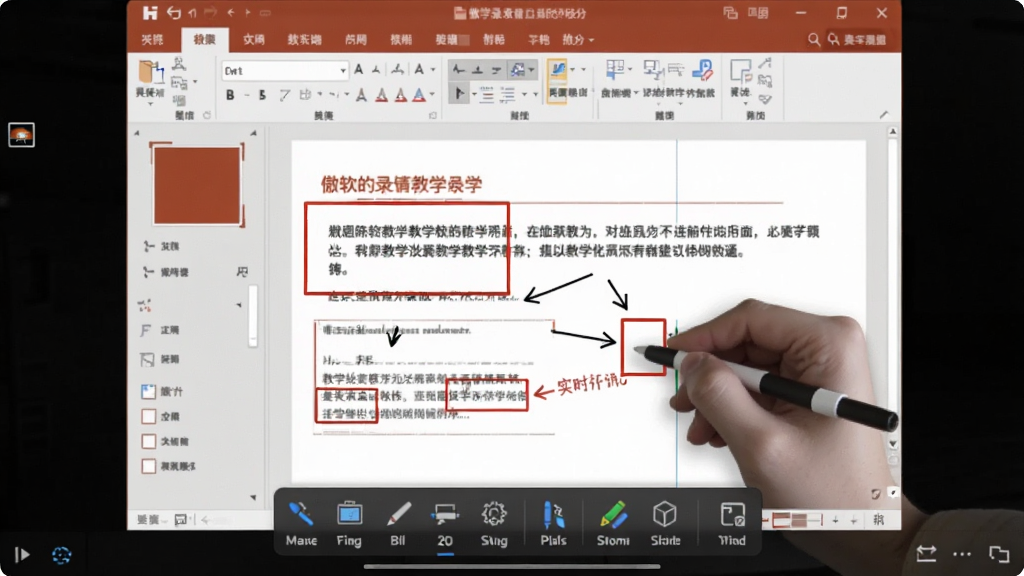Select the blue marker 'Mane' tool
Screen dimensions: 1024x576
pyautogui.click(x=301, y=523)
